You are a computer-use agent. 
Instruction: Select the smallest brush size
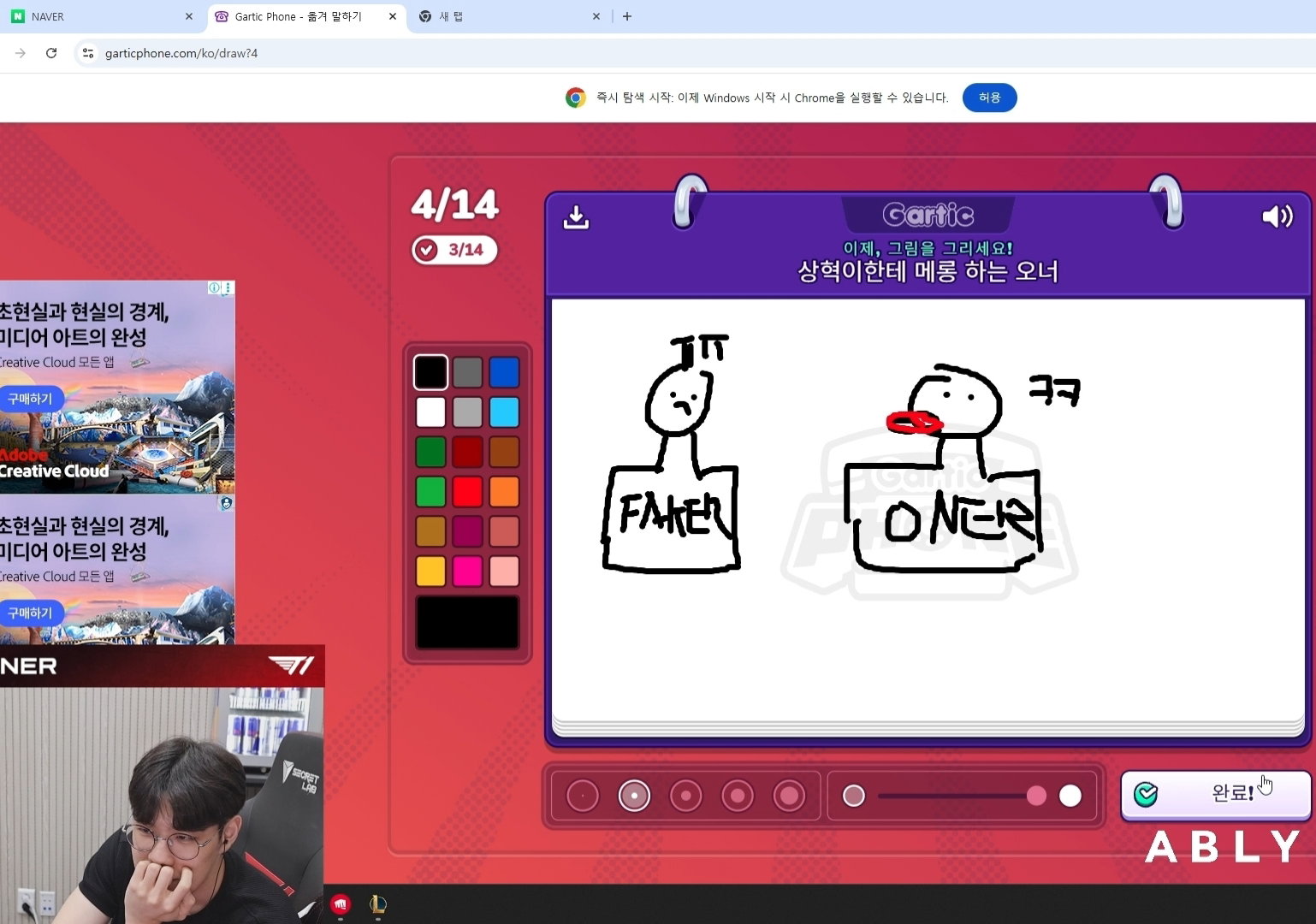point(583,796)
